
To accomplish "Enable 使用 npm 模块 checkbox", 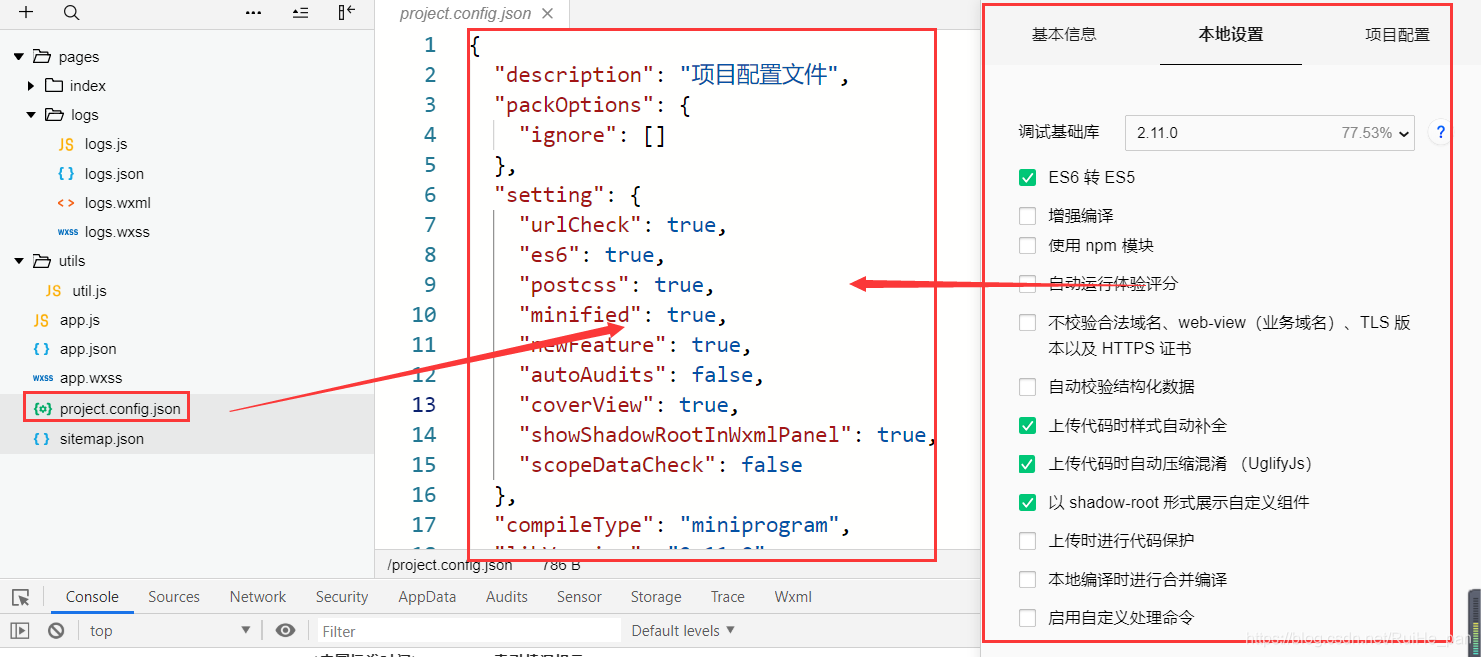I will tap(1027, 245).
